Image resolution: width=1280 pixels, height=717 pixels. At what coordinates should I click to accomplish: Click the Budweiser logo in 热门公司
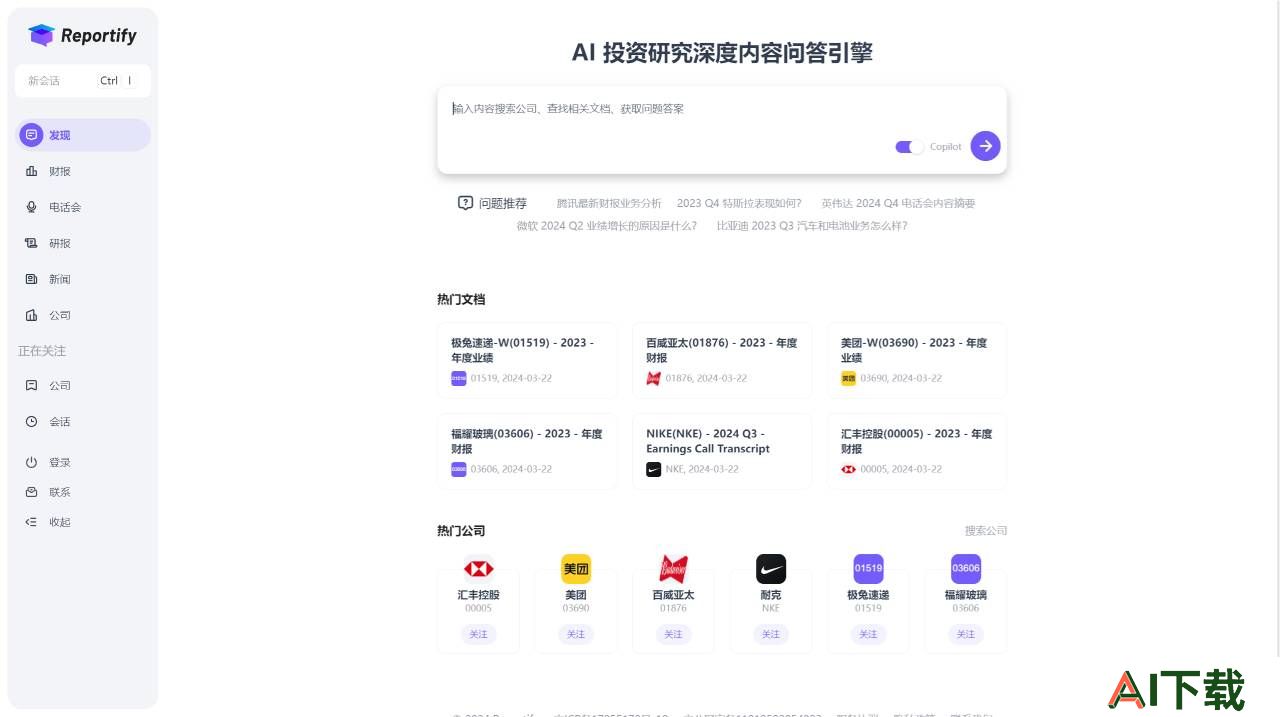coord(673,569)
